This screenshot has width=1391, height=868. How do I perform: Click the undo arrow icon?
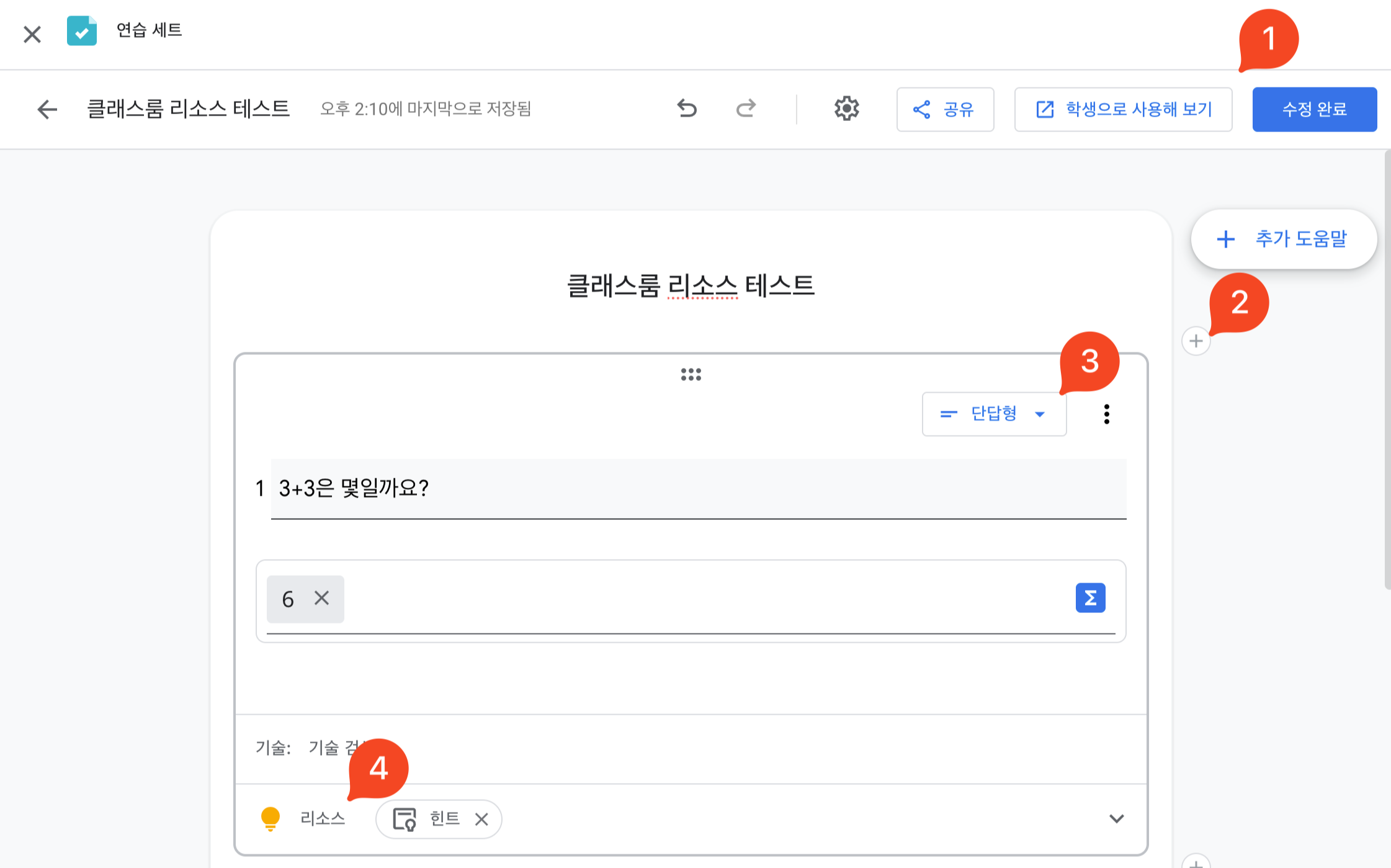[687, 109]
